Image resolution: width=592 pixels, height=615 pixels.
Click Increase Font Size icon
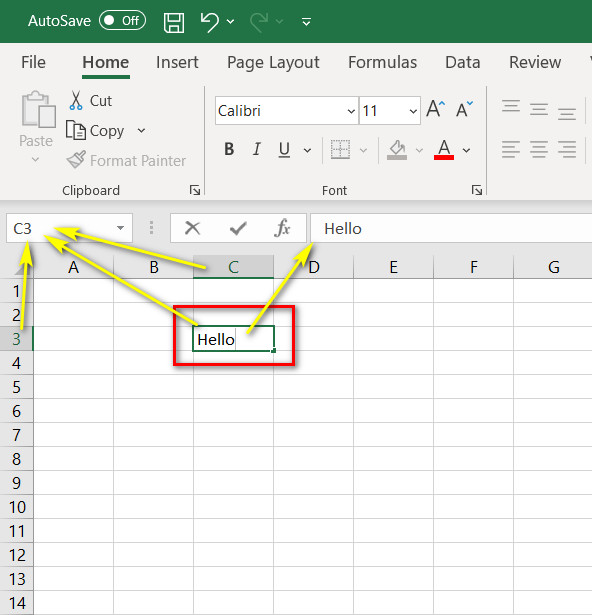[x=435, y=109]
